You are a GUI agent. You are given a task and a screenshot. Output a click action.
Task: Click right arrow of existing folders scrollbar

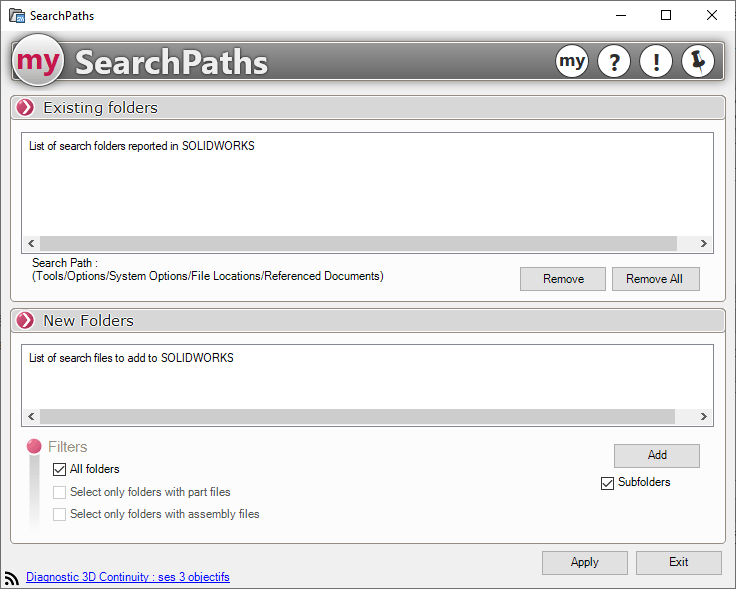pos(704,244)
